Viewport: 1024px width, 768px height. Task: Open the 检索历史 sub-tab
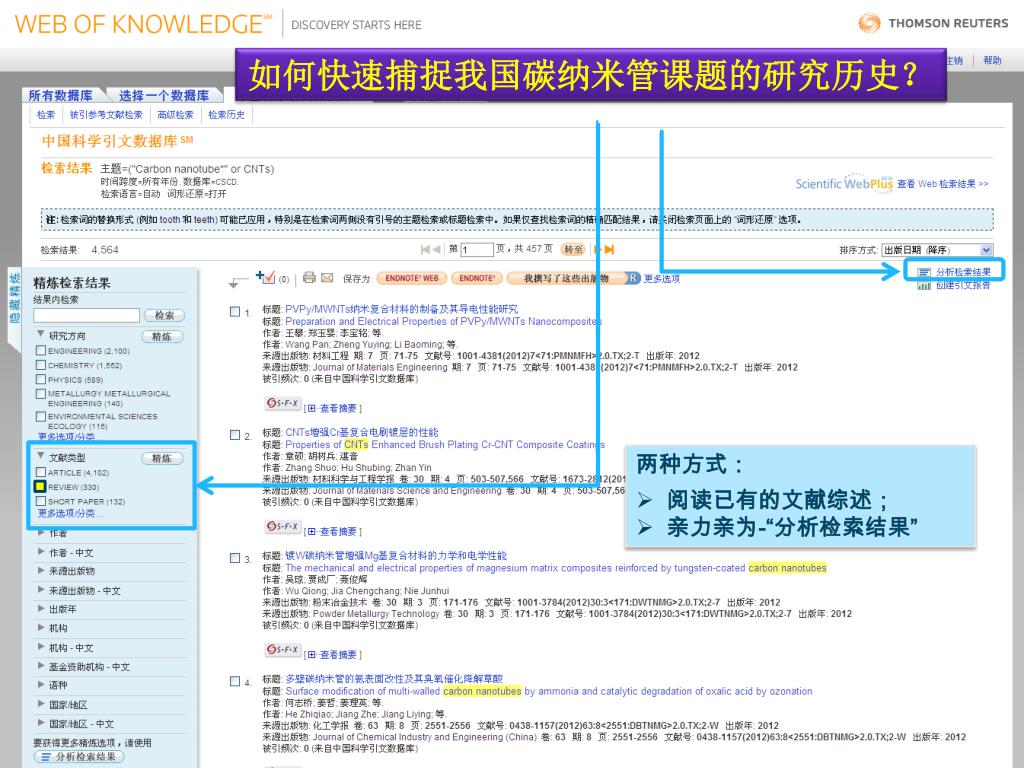pyautogui.click(x=226, y=115)
